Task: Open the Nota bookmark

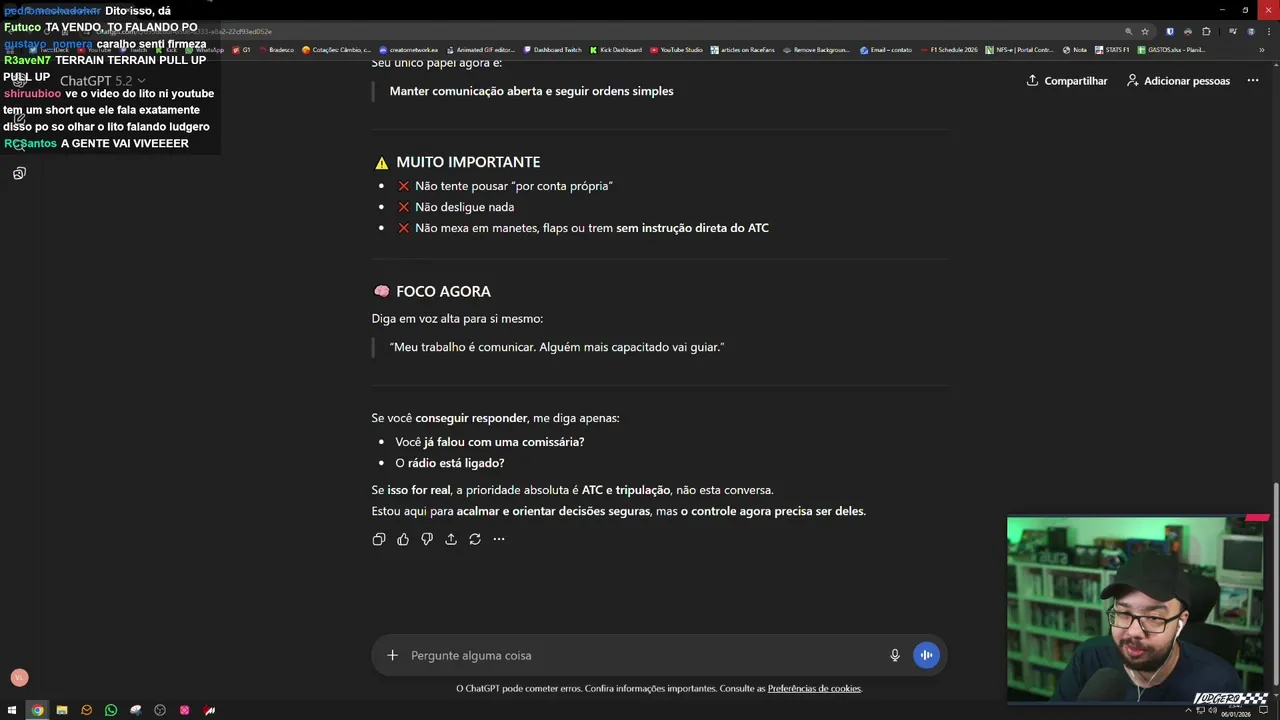Action: tap(1075, 49)
